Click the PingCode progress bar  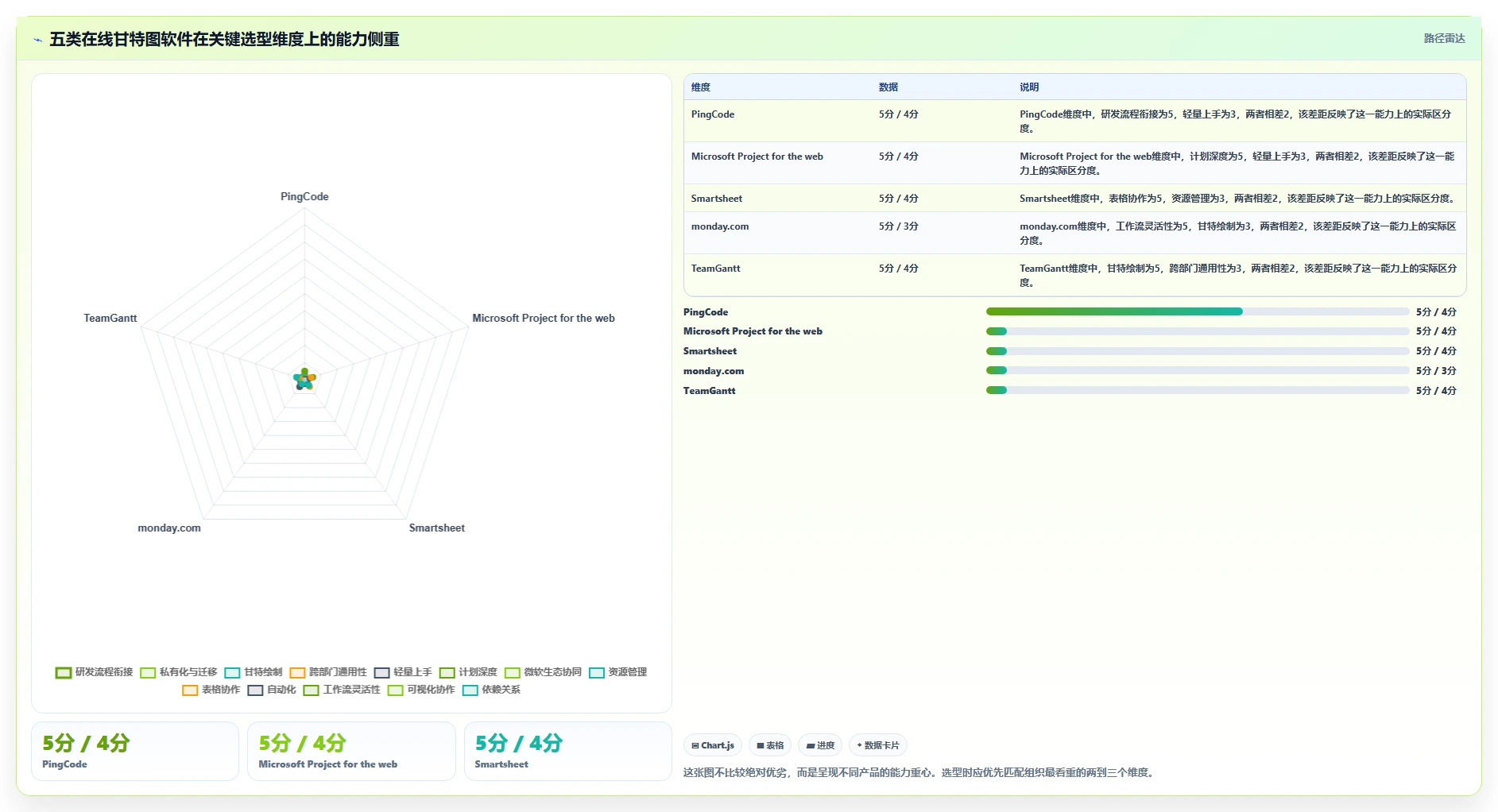tap(1197, 311)
